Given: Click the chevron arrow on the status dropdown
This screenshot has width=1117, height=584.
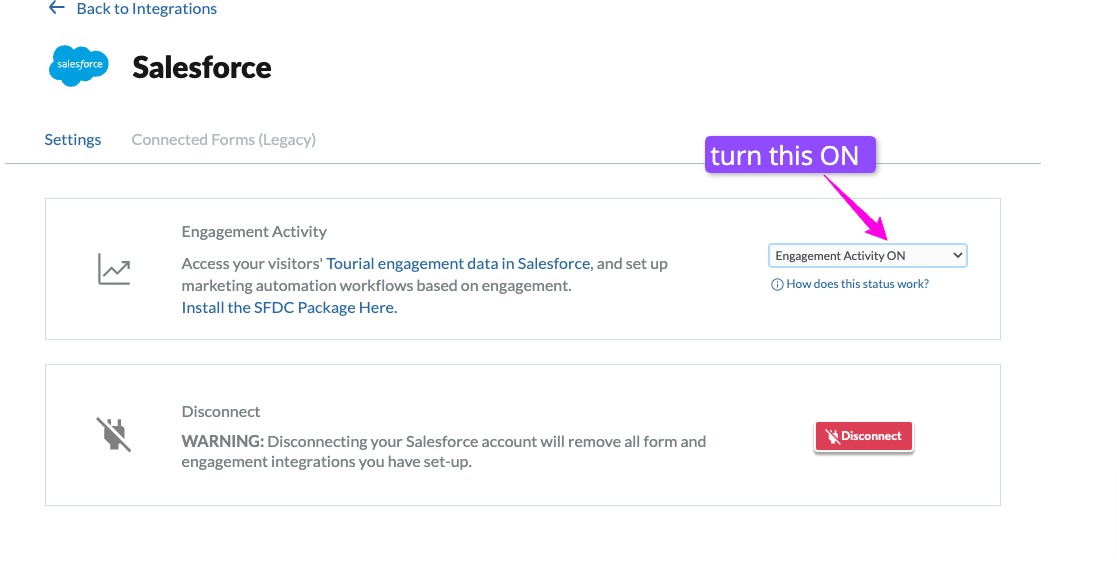Looking at the screenshot, I should (957, 256).
